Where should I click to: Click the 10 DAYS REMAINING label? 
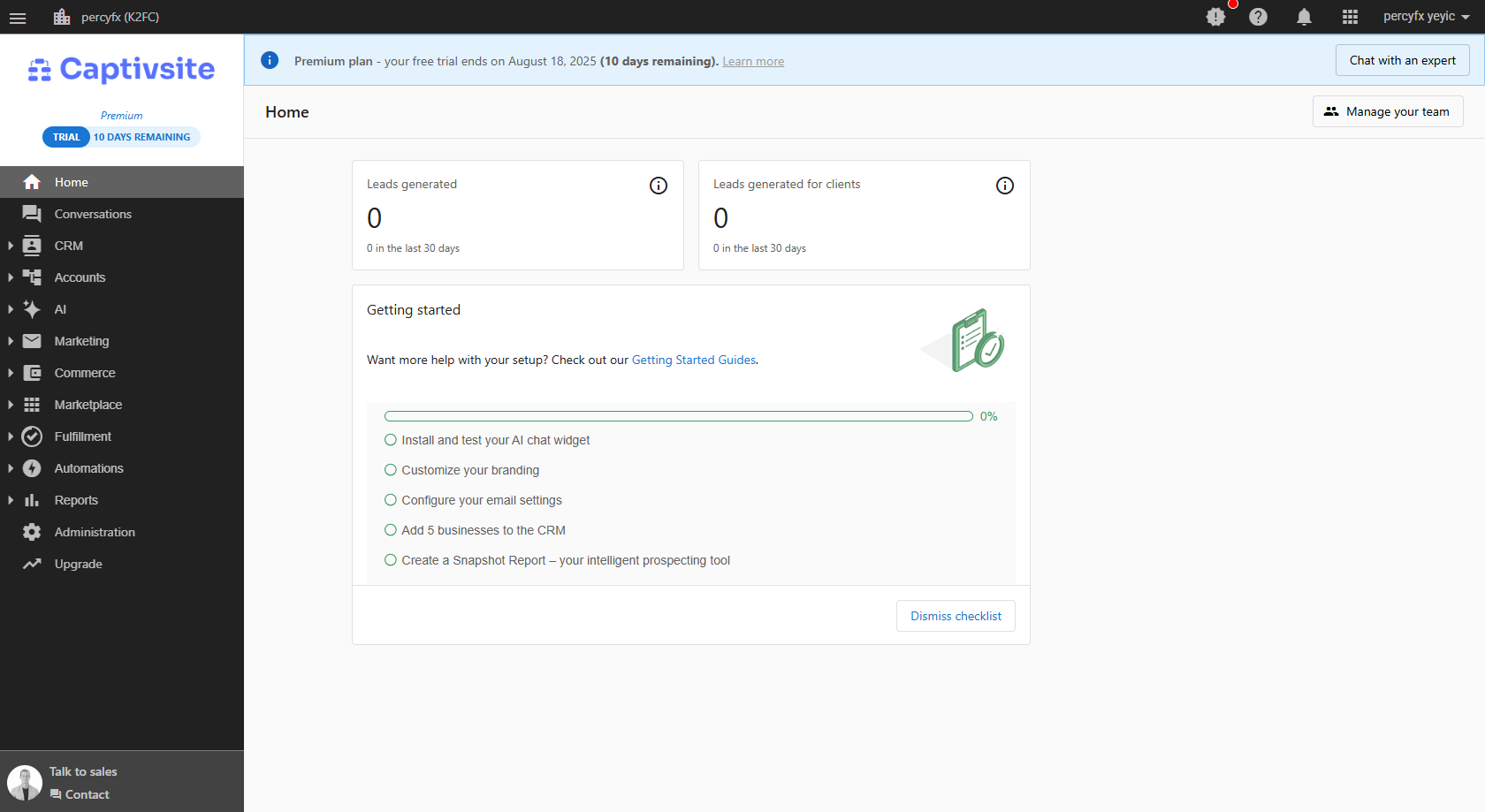point(142,137)
